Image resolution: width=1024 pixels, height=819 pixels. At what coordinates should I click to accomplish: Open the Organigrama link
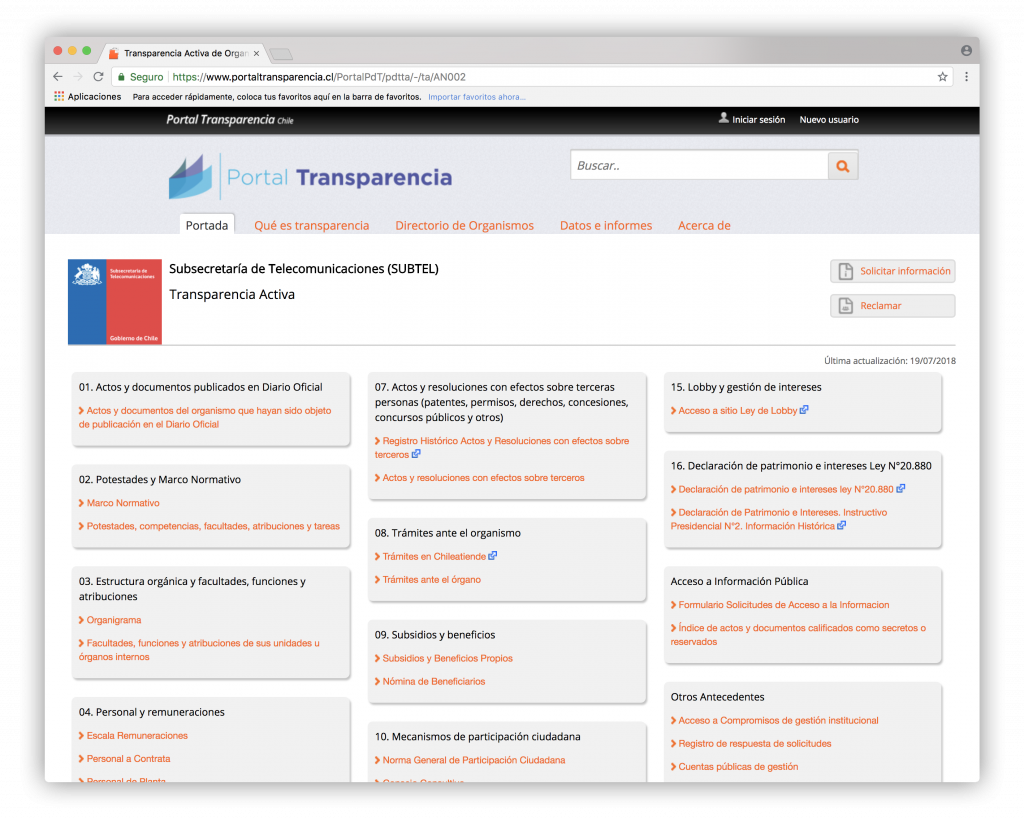point(114,620)
